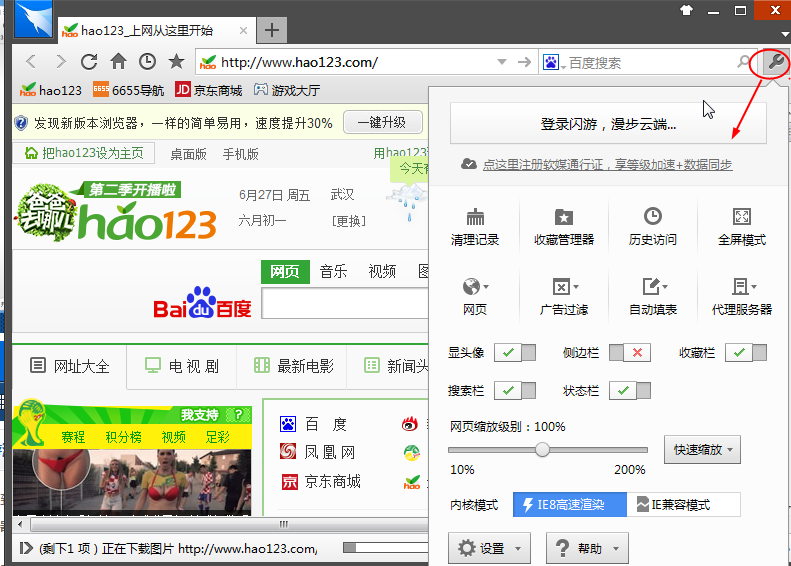Click 登录闪游，漫步云端 login button
This screenshot has height=566, width=791.
(x=608, y=124)
